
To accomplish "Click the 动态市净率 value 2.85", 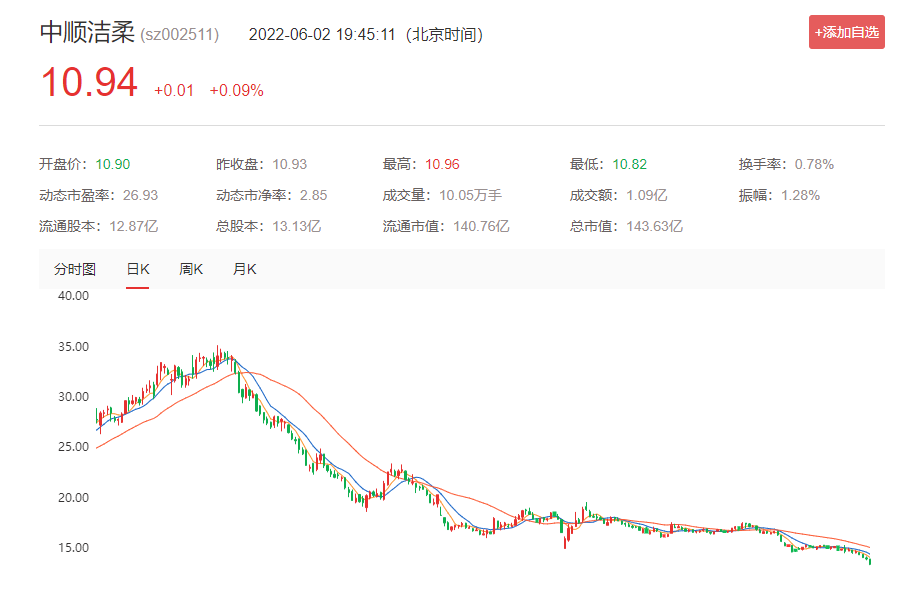I will 314,195.
